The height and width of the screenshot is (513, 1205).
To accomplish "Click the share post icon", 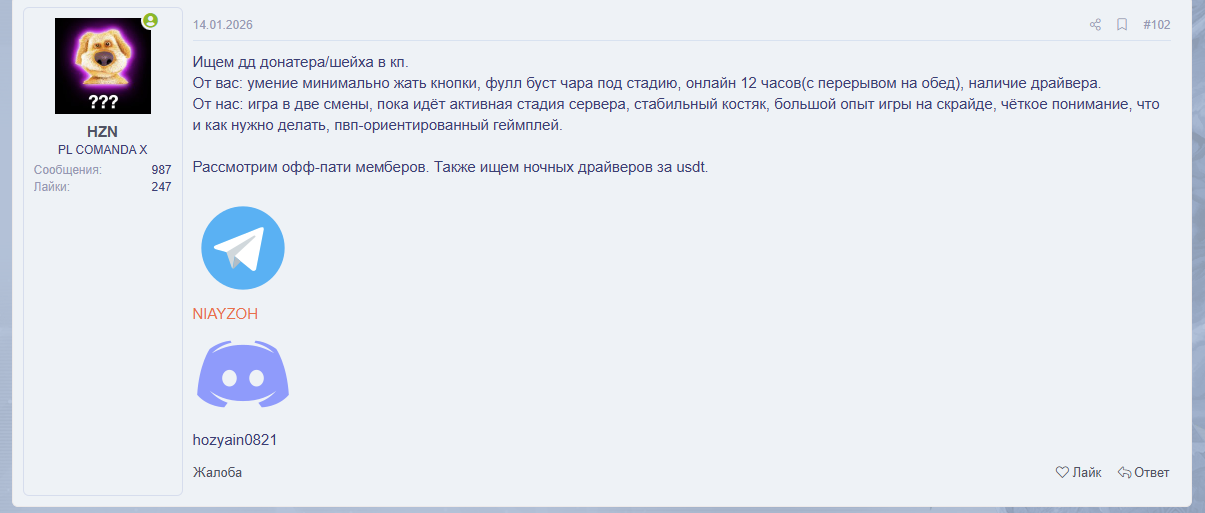I will click(x=1095, y=25).
